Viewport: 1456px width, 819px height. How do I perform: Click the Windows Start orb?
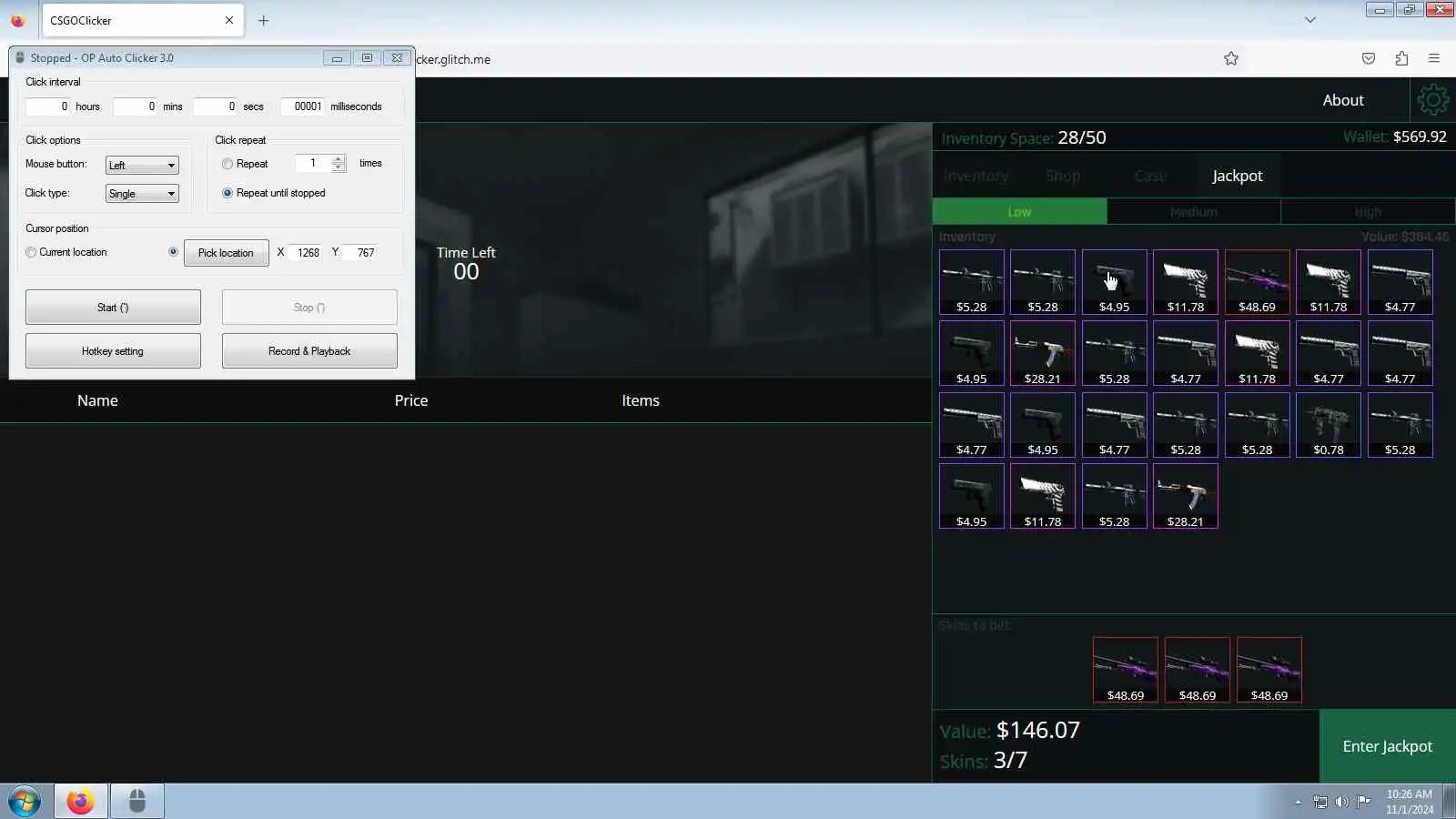(25, 802)
